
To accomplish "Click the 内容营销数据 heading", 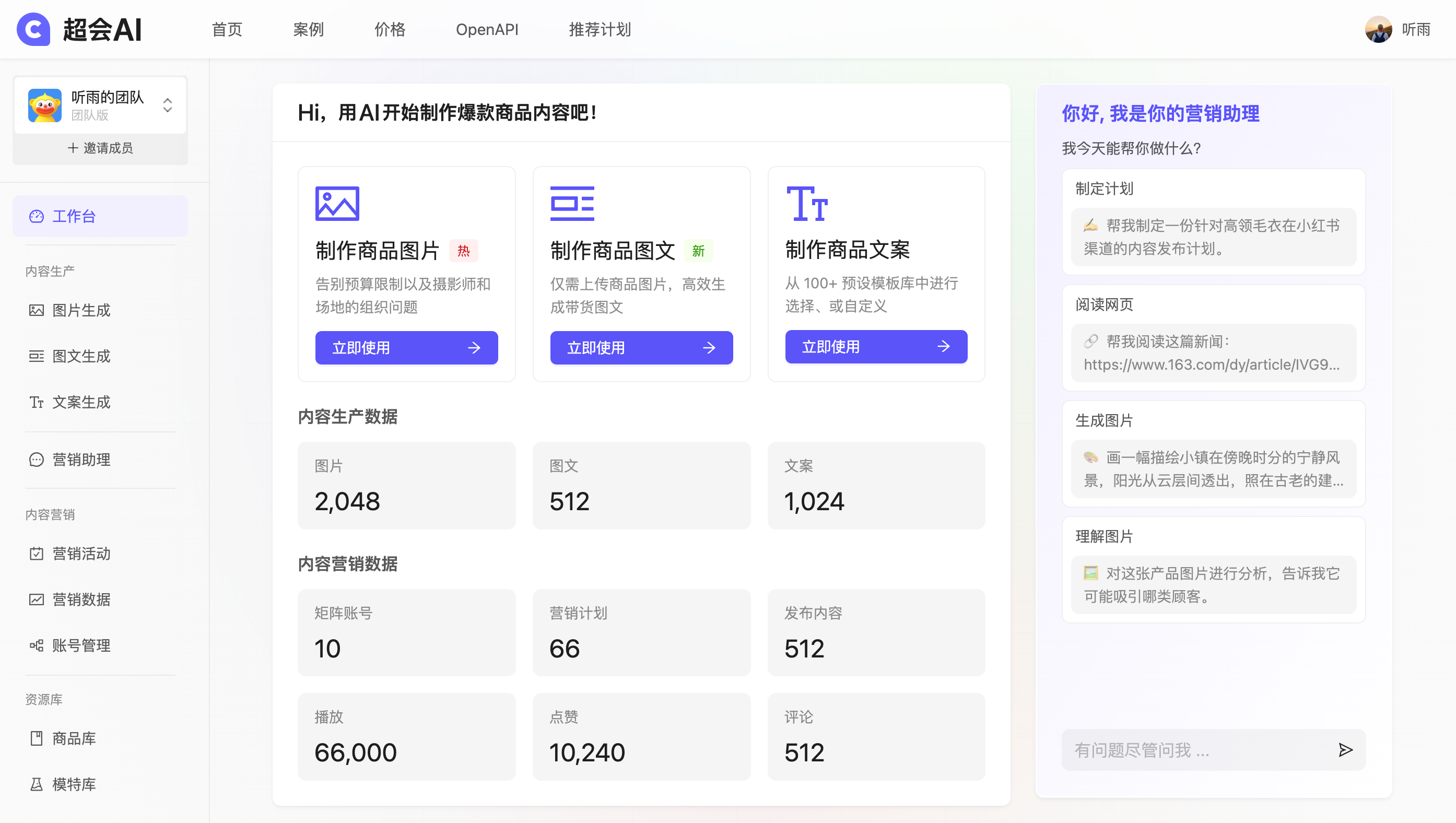I will coord(348,563).
